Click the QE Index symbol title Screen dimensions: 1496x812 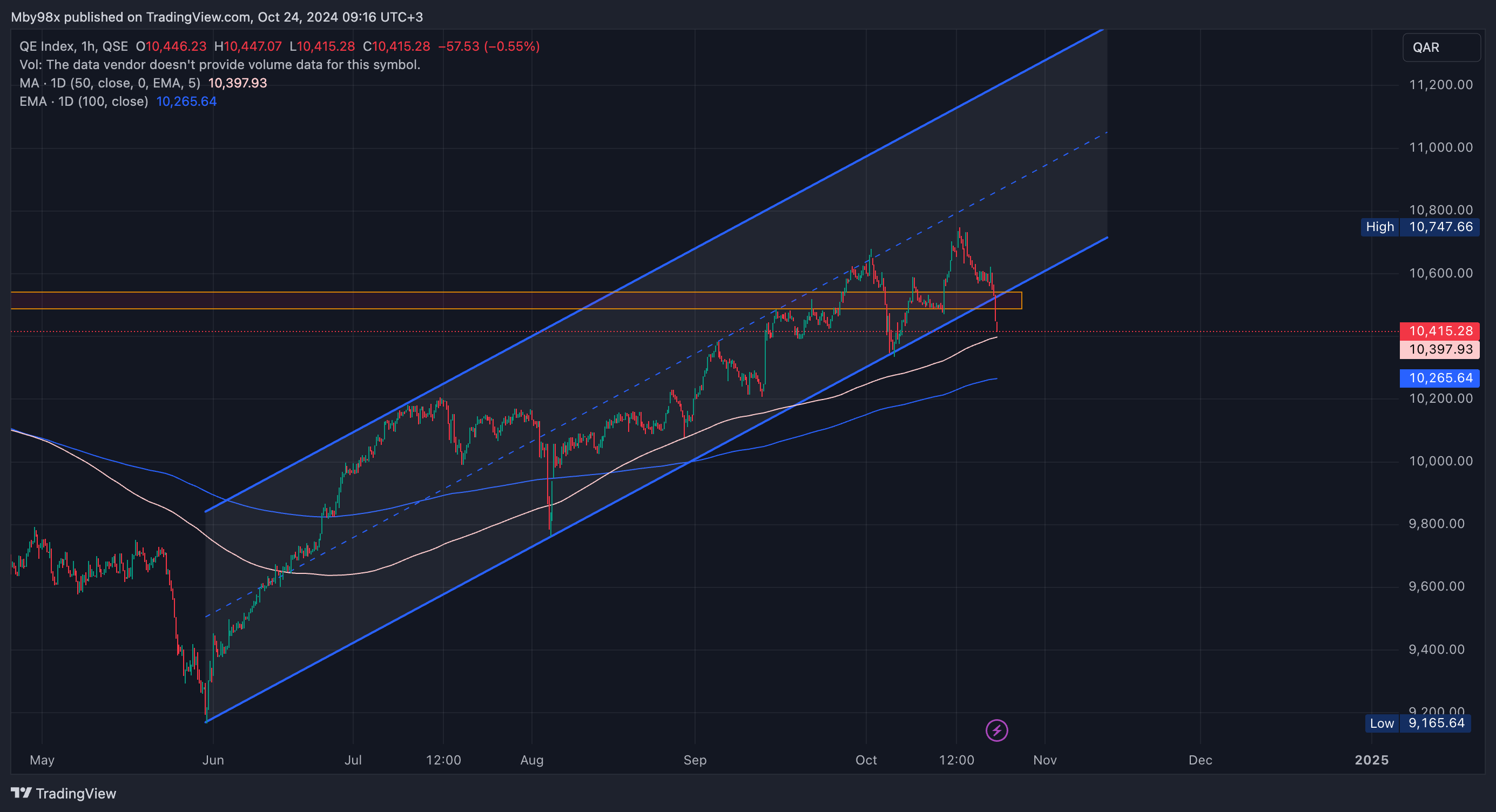74,46
